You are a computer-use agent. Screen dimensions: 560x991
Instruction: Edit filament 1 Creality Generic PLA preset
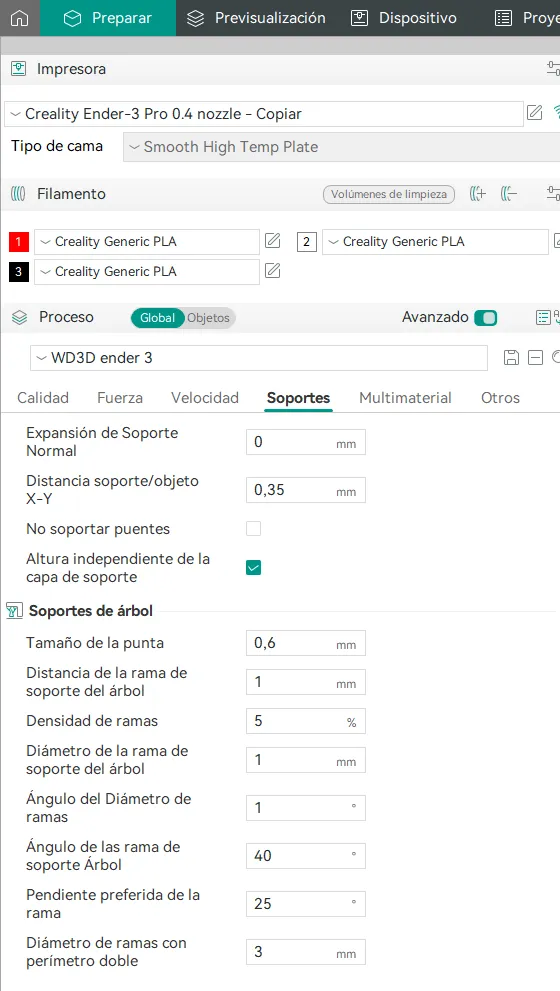point(272,241)
